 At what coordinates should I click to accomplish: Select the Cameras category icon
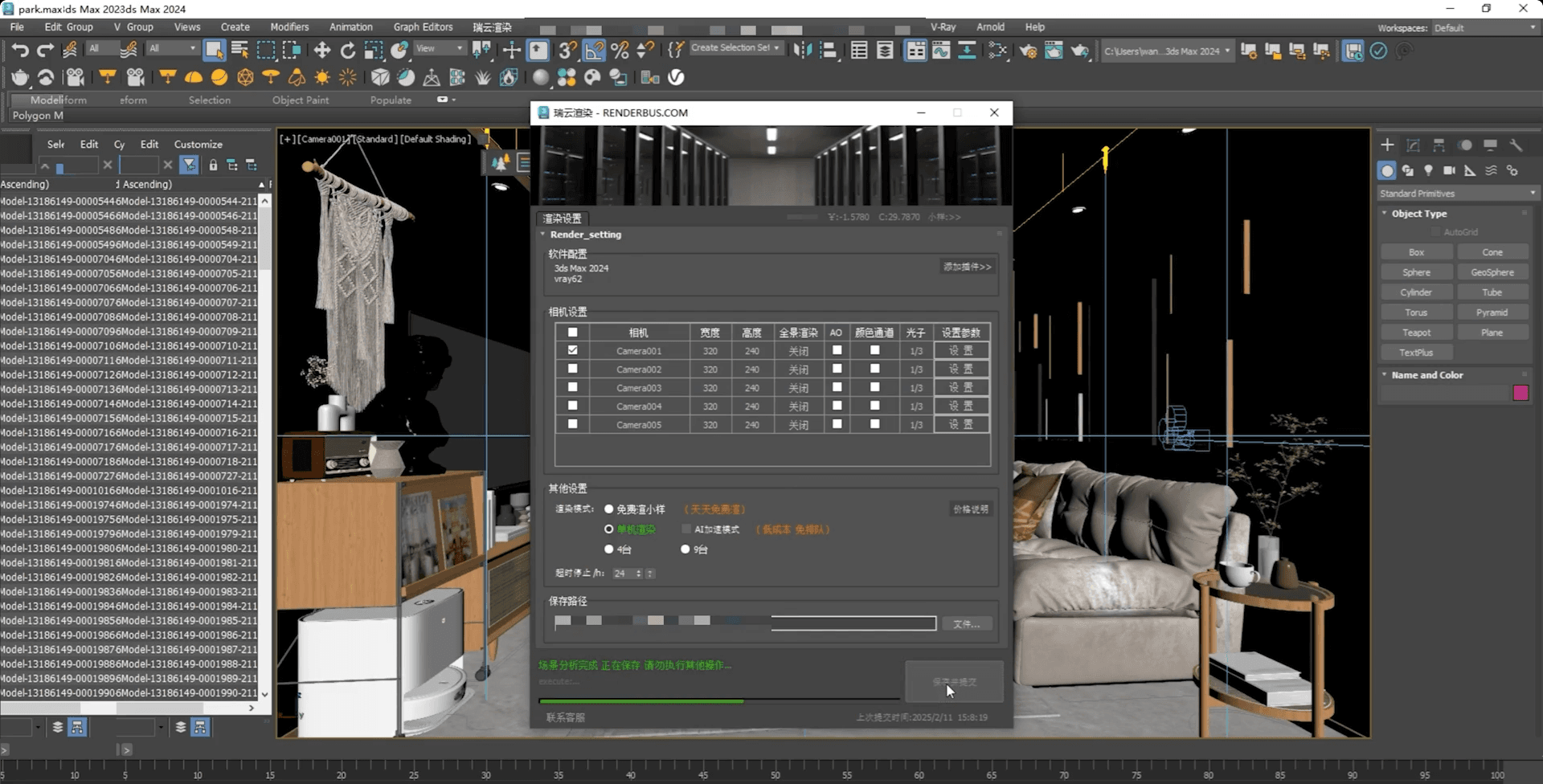1449,170
